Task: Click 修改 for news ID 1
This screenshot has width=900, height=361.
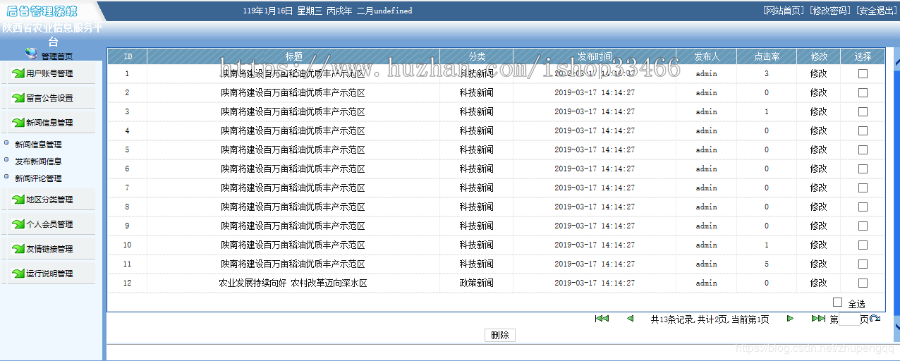Action: [818, 73]
